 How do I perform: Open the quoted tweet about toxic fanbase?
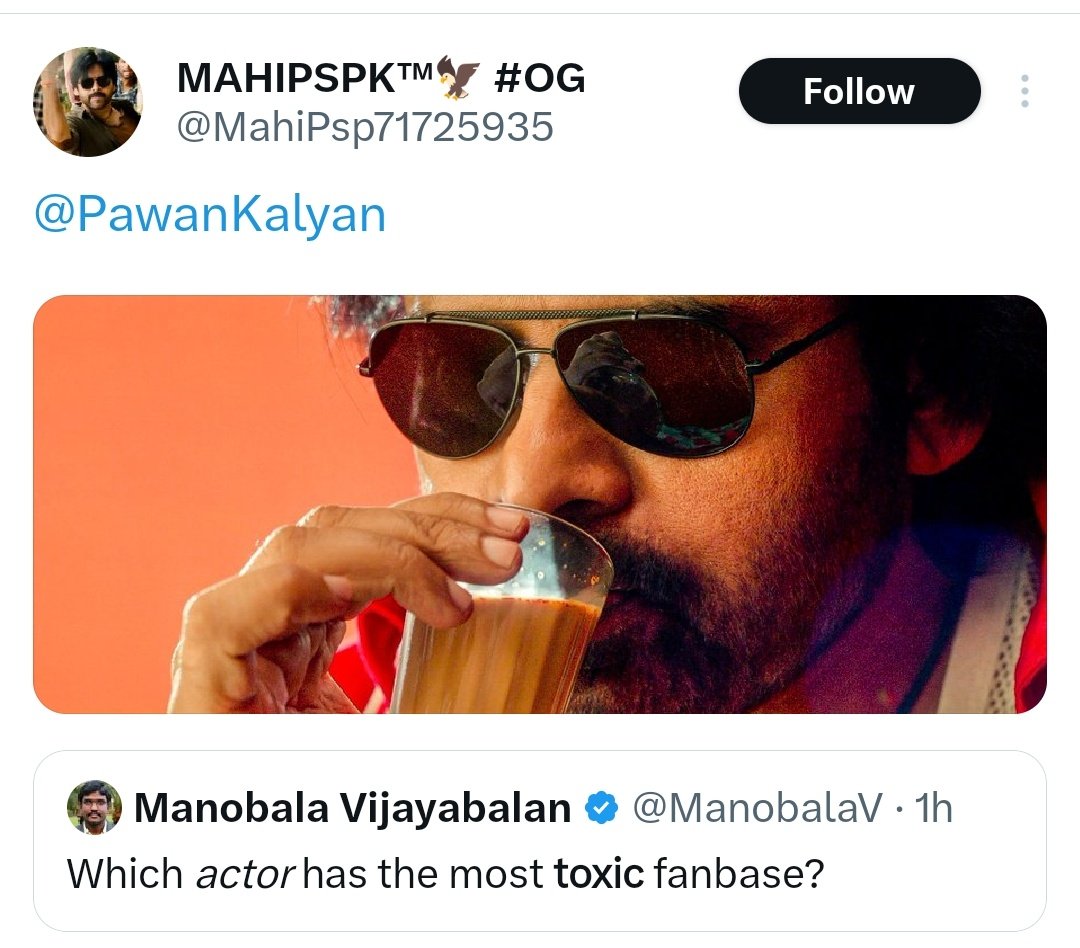[540, 841]
